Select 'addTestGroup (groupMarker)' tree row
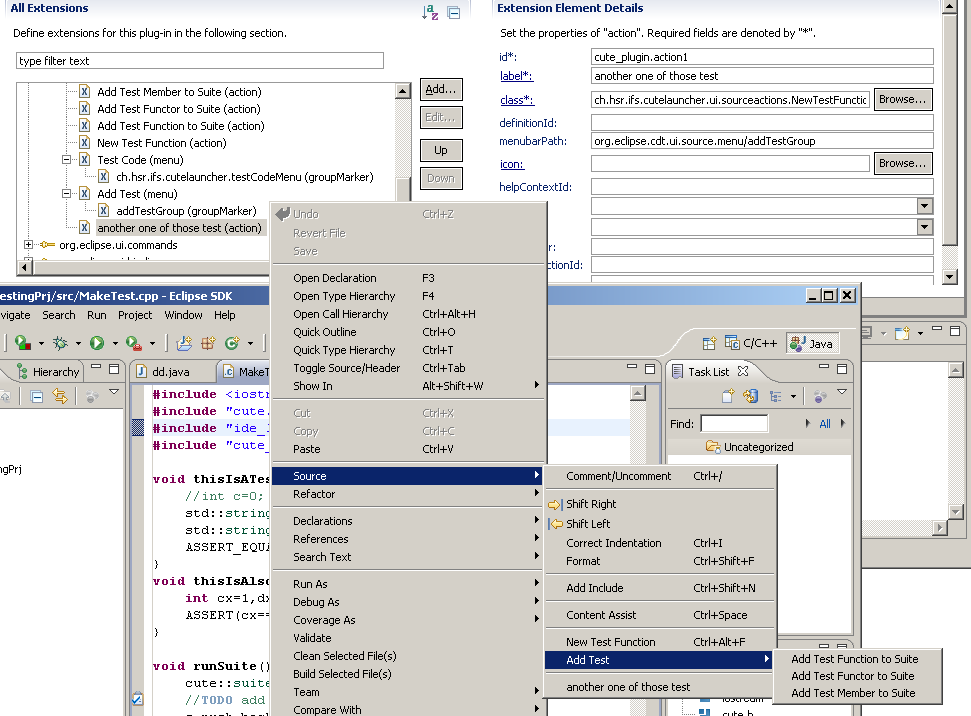 (x=186, y=211)
